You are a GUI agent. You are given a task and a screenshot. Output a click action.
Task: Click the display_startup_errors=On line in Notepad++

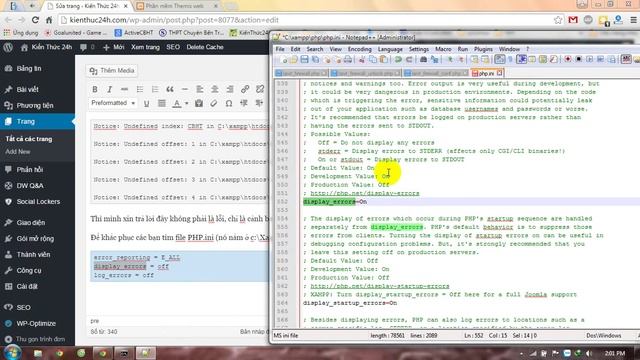[350, 303]
